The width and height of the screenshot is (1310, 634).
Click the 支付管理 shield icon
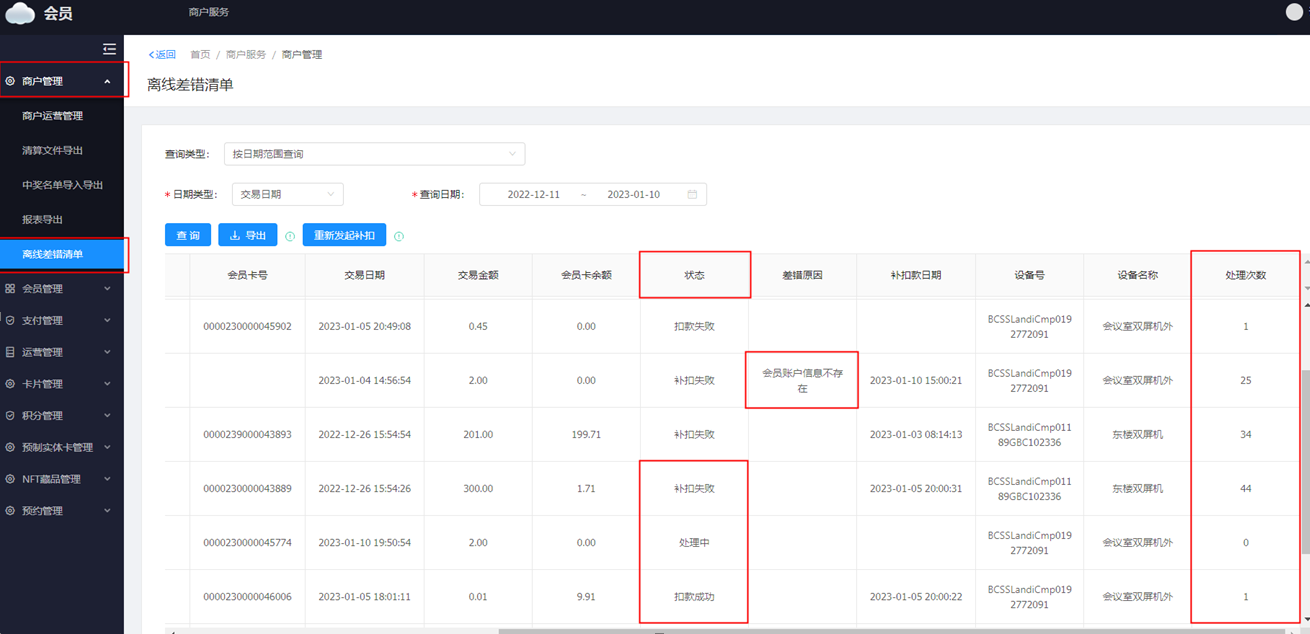tap(10, 321)
